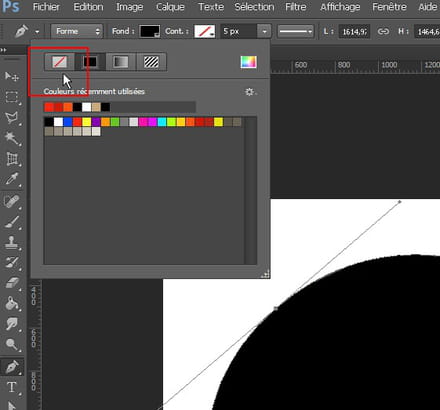Select the Clone Stamp tool

pyautogui.click(x=12, y=242)
